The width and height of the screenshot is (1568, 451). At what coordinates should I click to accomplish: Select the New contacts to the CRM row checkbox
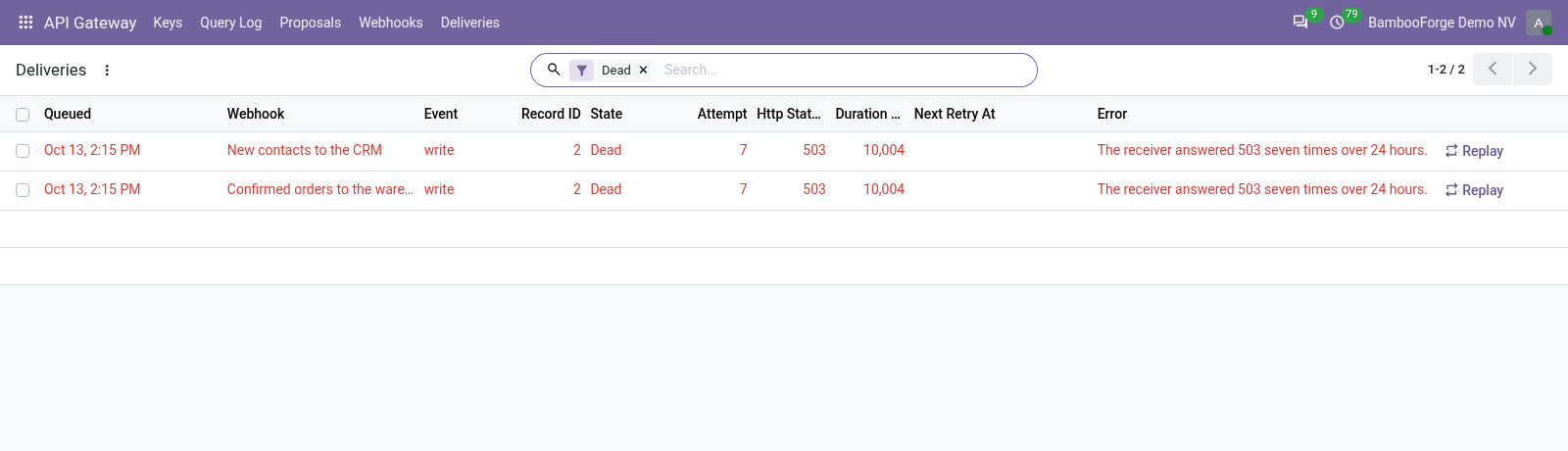coord(23,151)
